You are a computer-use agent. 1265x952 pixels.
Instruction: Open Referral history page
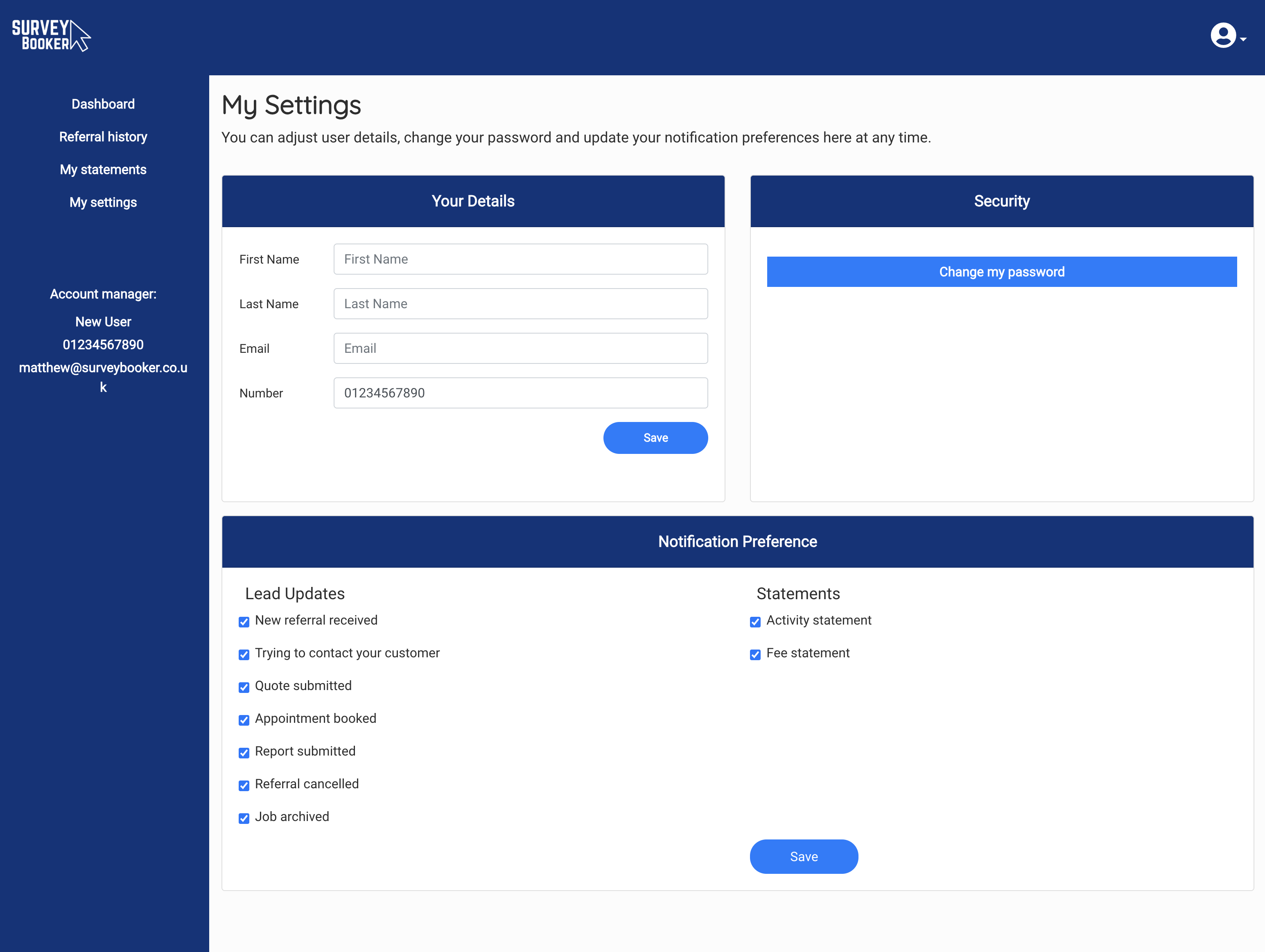tap(103, 137)
